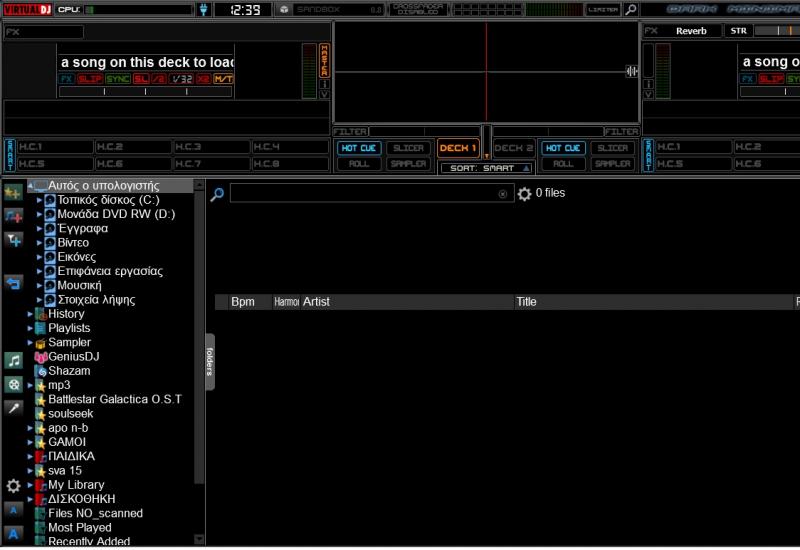This screenshot has height=550, width=800.
Task: Select right HOT CUE pad mode
Action: click(563, 148)
